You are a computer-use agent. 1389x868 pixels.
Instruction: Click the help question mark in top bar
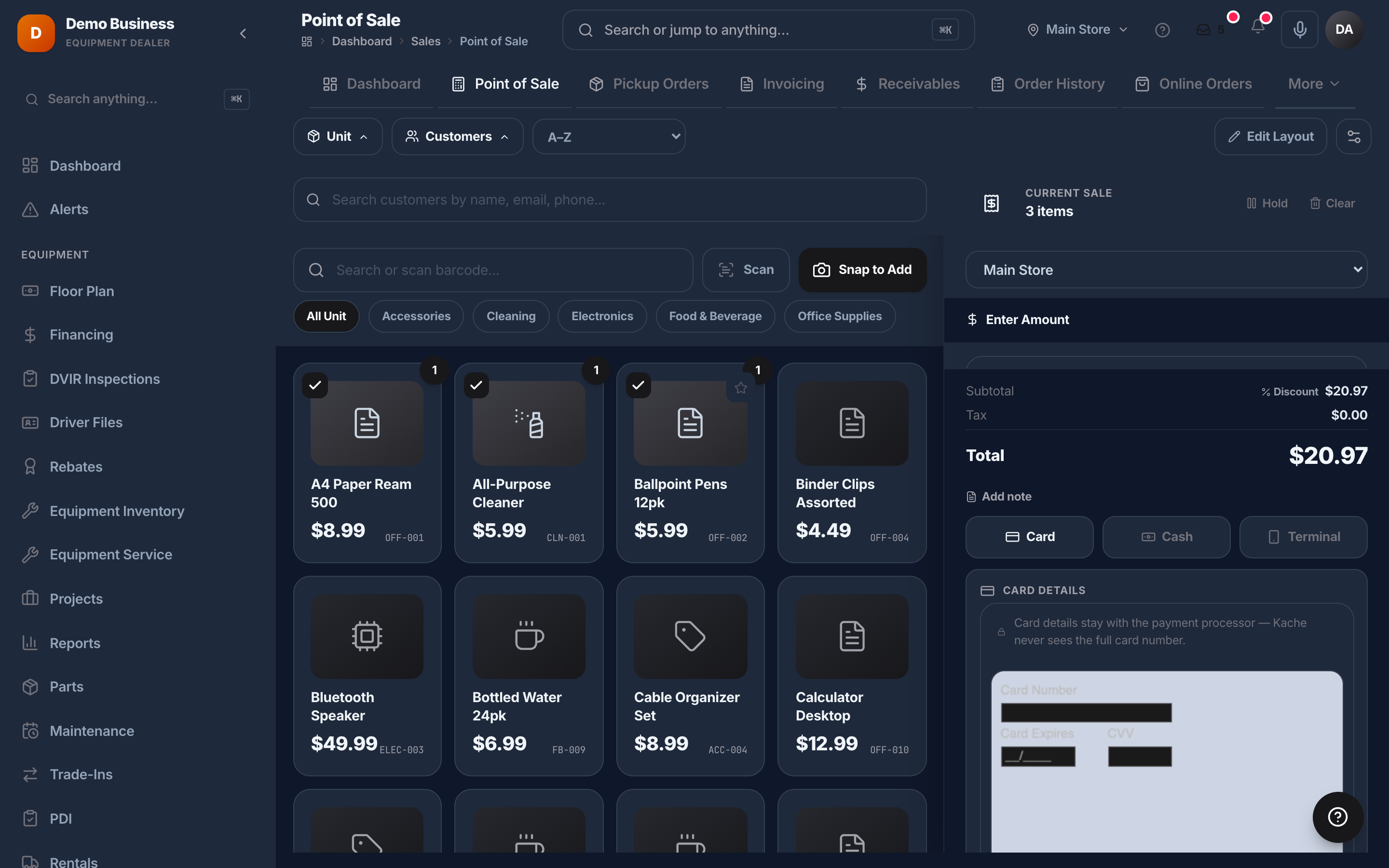(1162, 30)
